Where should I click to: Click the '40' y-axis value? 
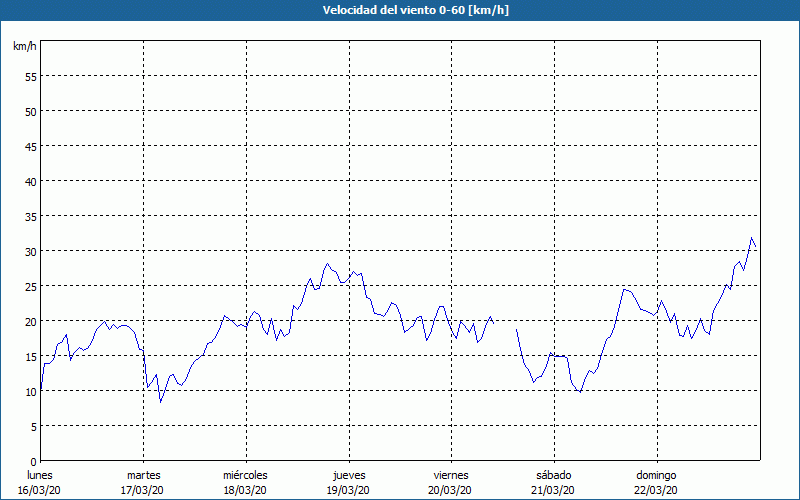(x=31, y=182)
